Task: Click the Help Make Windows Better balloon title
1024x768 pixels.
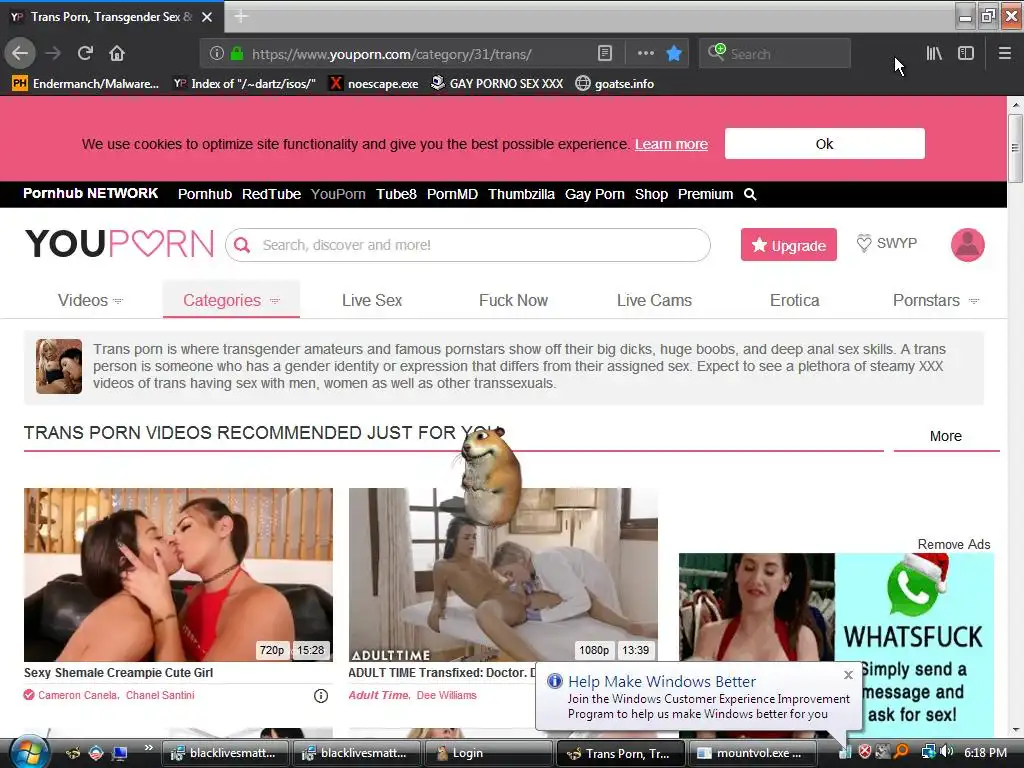Action: [662, 681]
